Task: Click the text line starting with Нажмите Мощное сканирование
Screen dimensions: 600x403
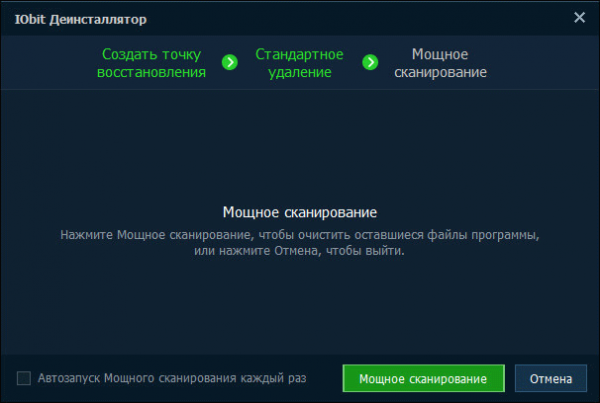Action: tap(300, 235)
